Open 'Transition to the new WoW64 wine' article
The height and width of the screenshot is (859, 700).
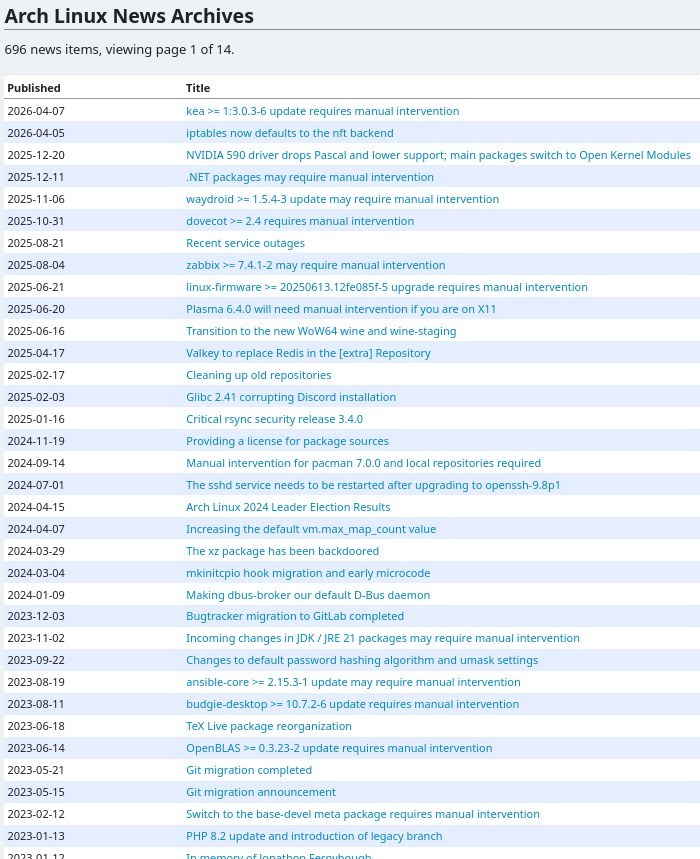pyautogui.click(x=321, y=331)
